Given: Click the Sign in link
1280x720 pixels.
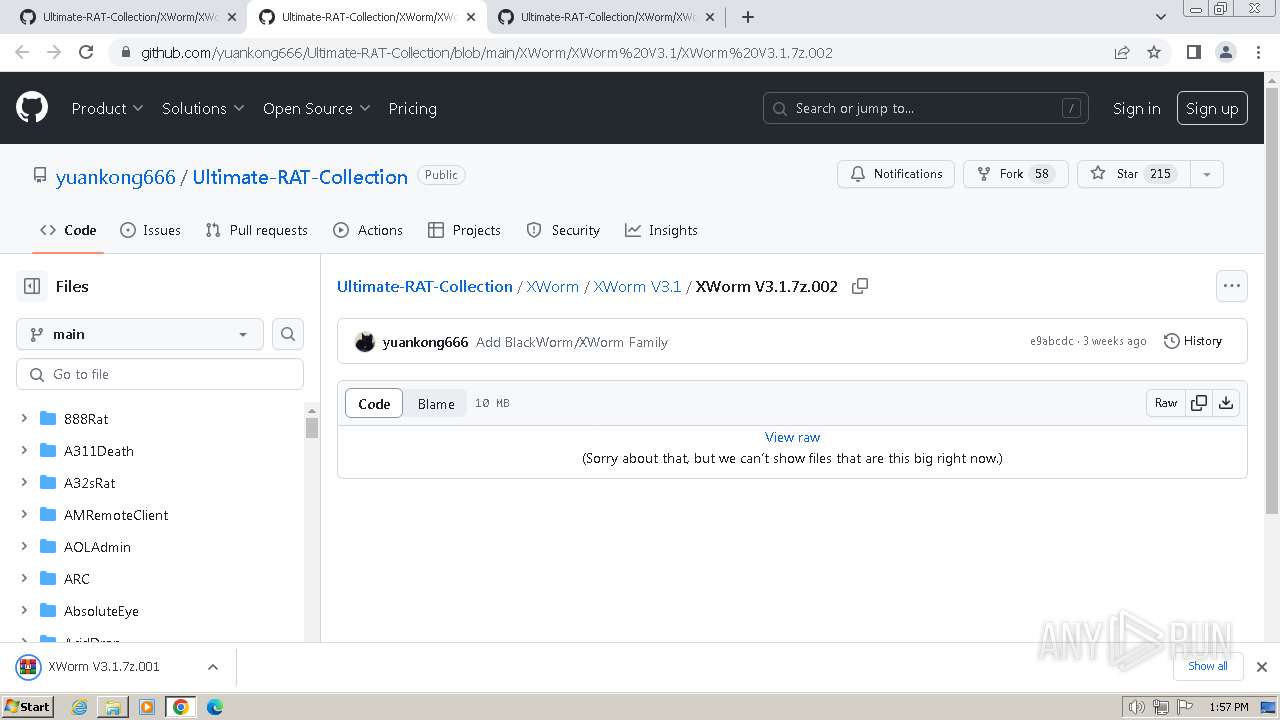Looking at the screenshot, I should click(x=1136, y=108).
